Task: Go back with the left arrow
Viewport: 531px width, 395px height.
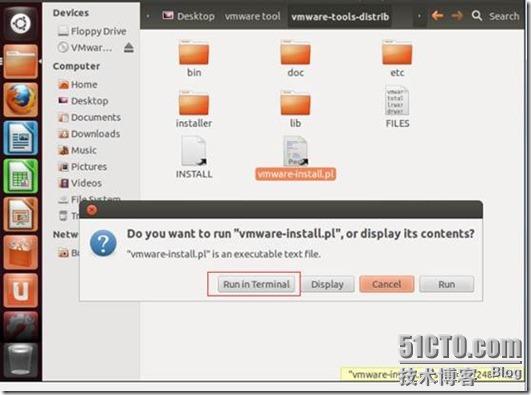Action: (x=438, y=16)
